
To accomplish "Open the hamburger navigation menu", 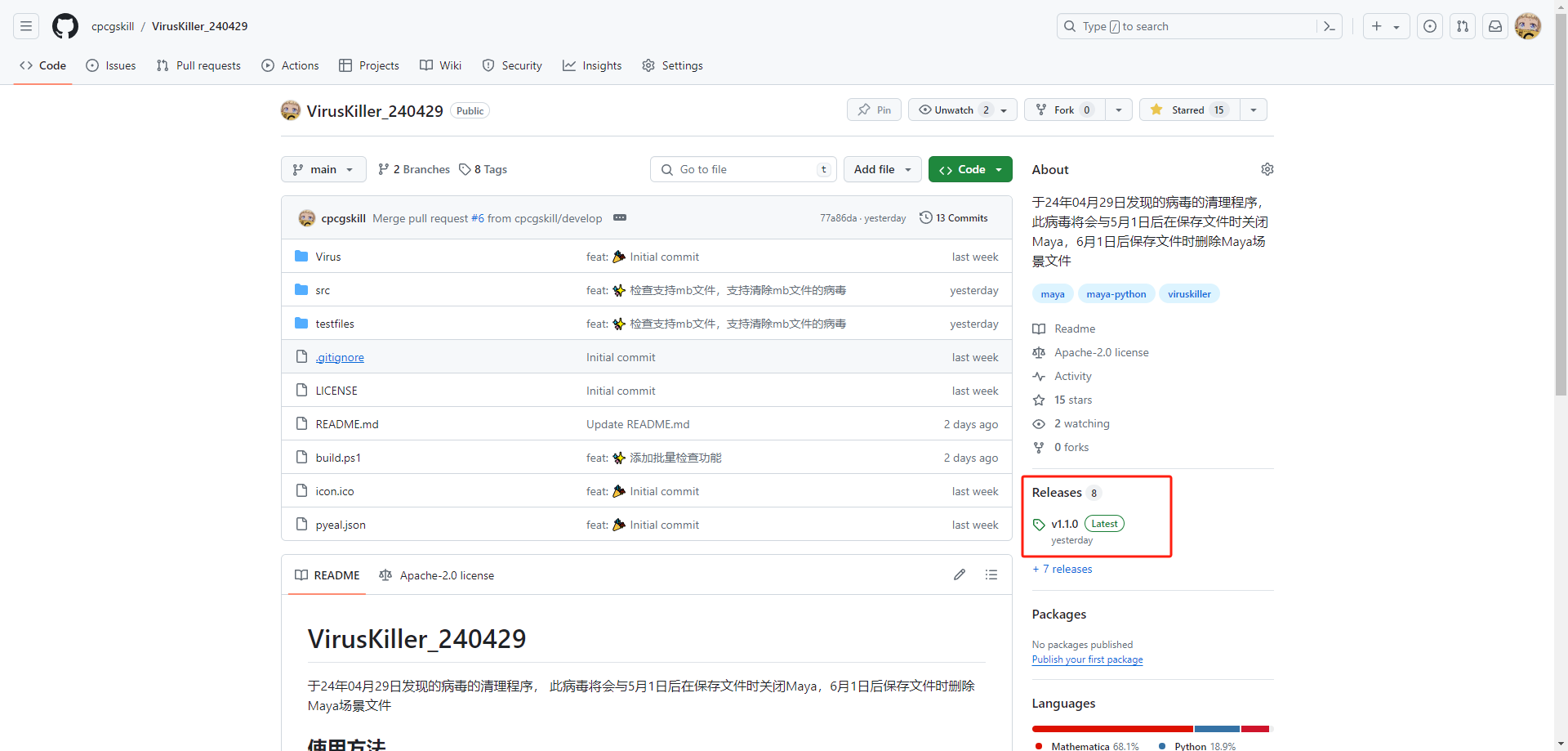I will click(x=26, y=26).
